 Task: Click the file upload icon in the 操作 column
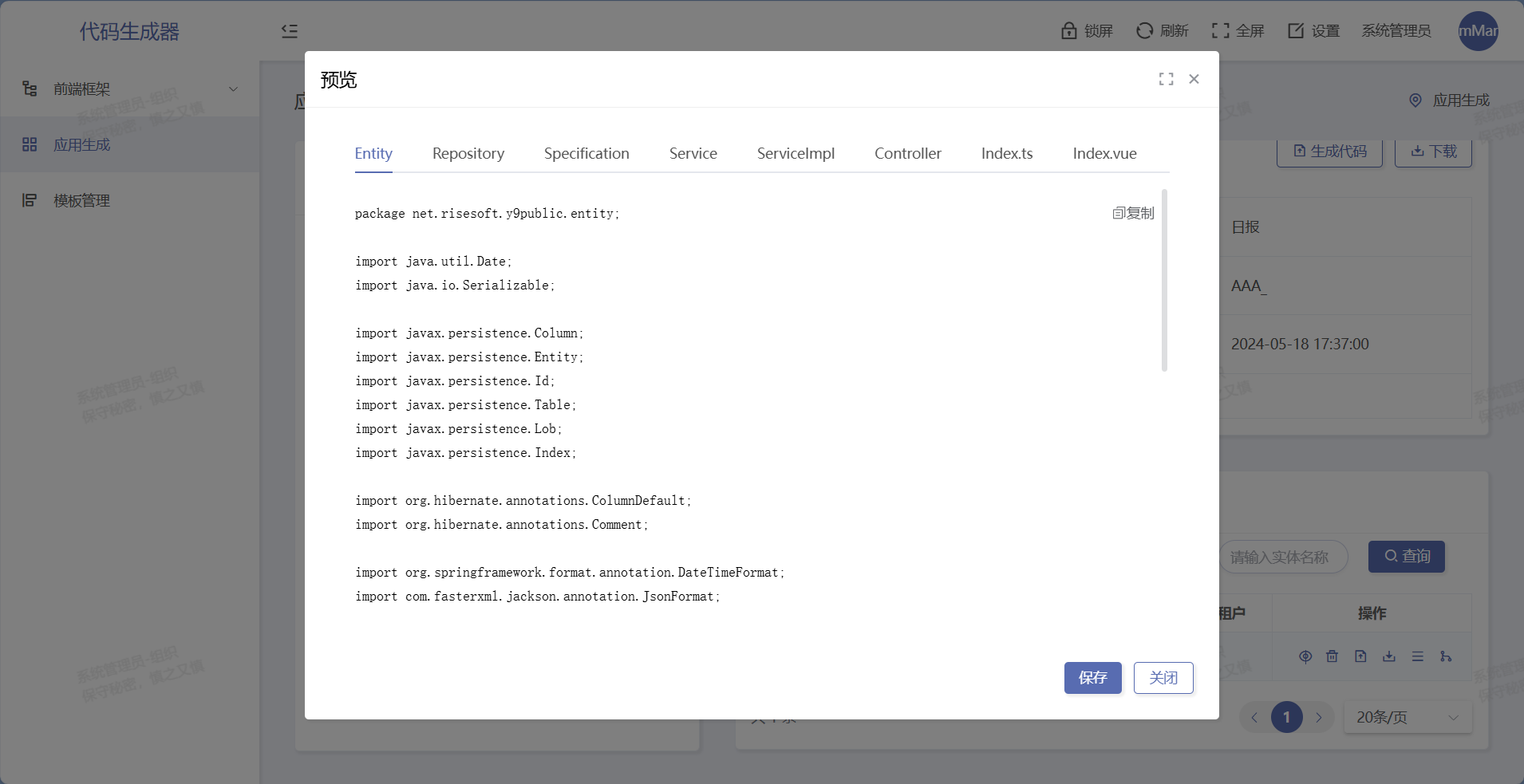coord(1361,656)
